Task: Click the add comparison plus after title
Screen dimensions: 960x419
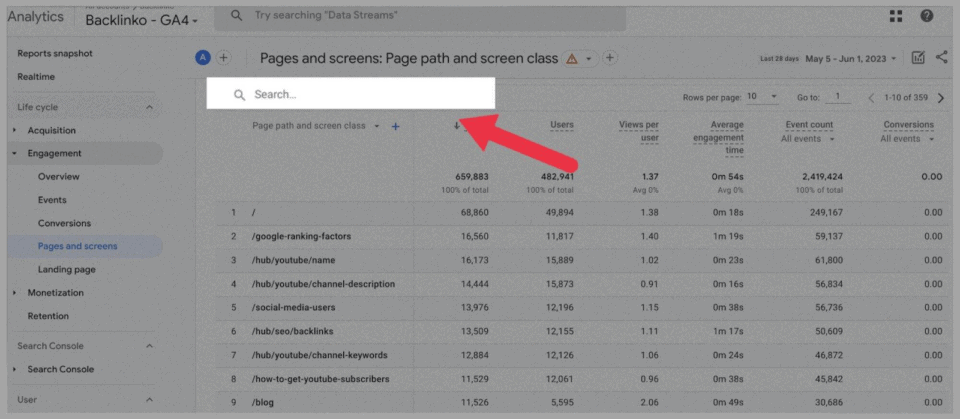Action: coord(609,58)
